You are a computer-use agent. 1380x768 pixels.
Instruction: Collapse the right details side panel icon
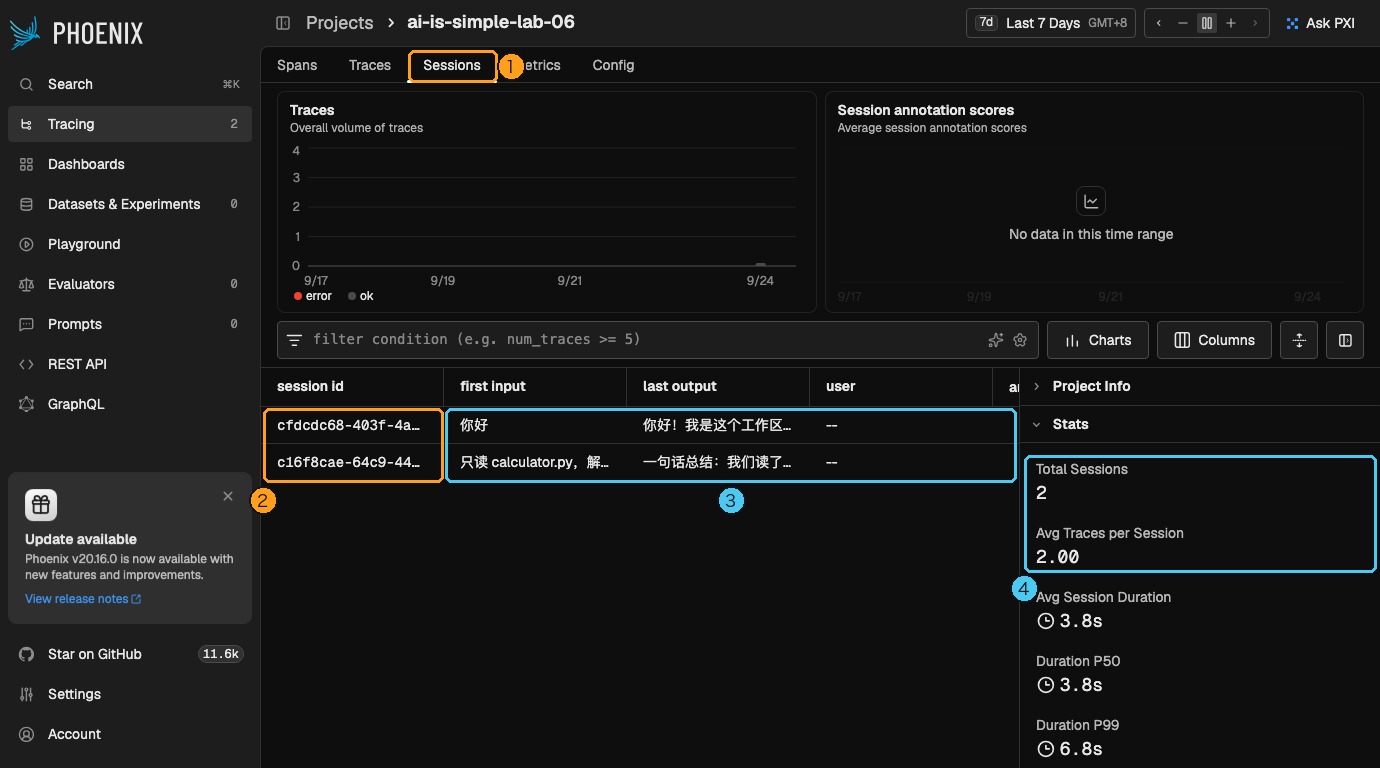[1345, 340]
